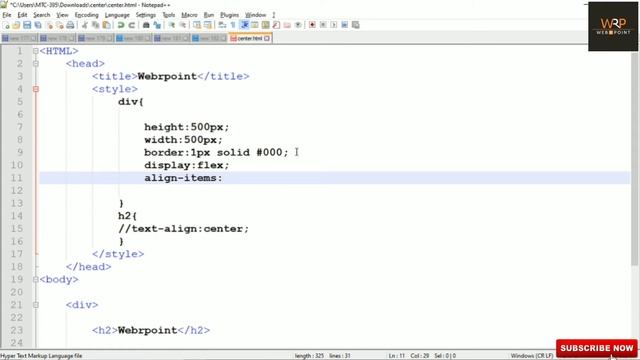Close the center.html tab with its X
This screenshot has width=640, height=360.
pyautogui.click(x=267, y=38)
